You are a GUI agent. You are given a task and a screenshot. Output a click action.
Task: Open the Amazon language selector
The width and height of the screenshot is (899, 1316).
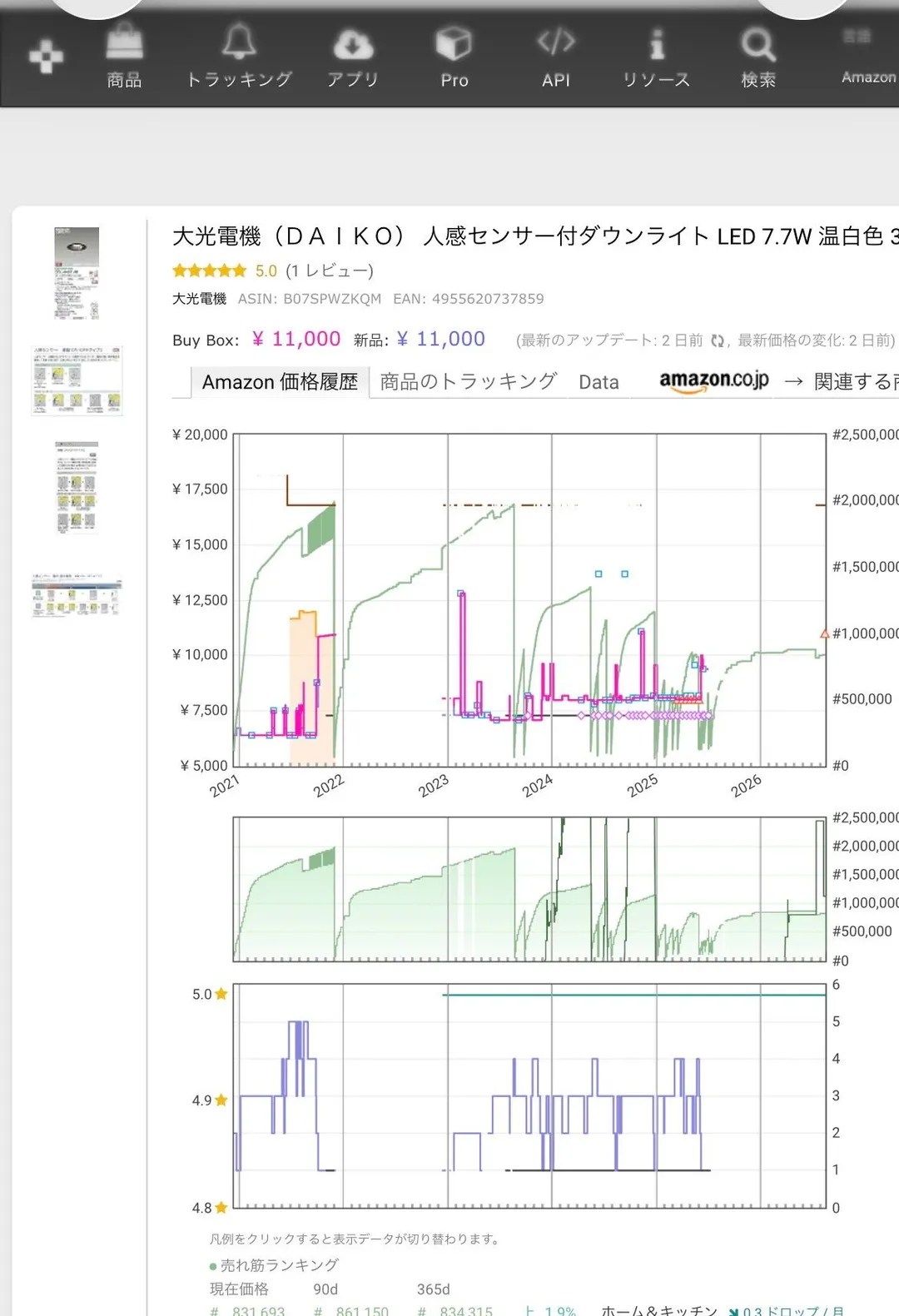869,57
